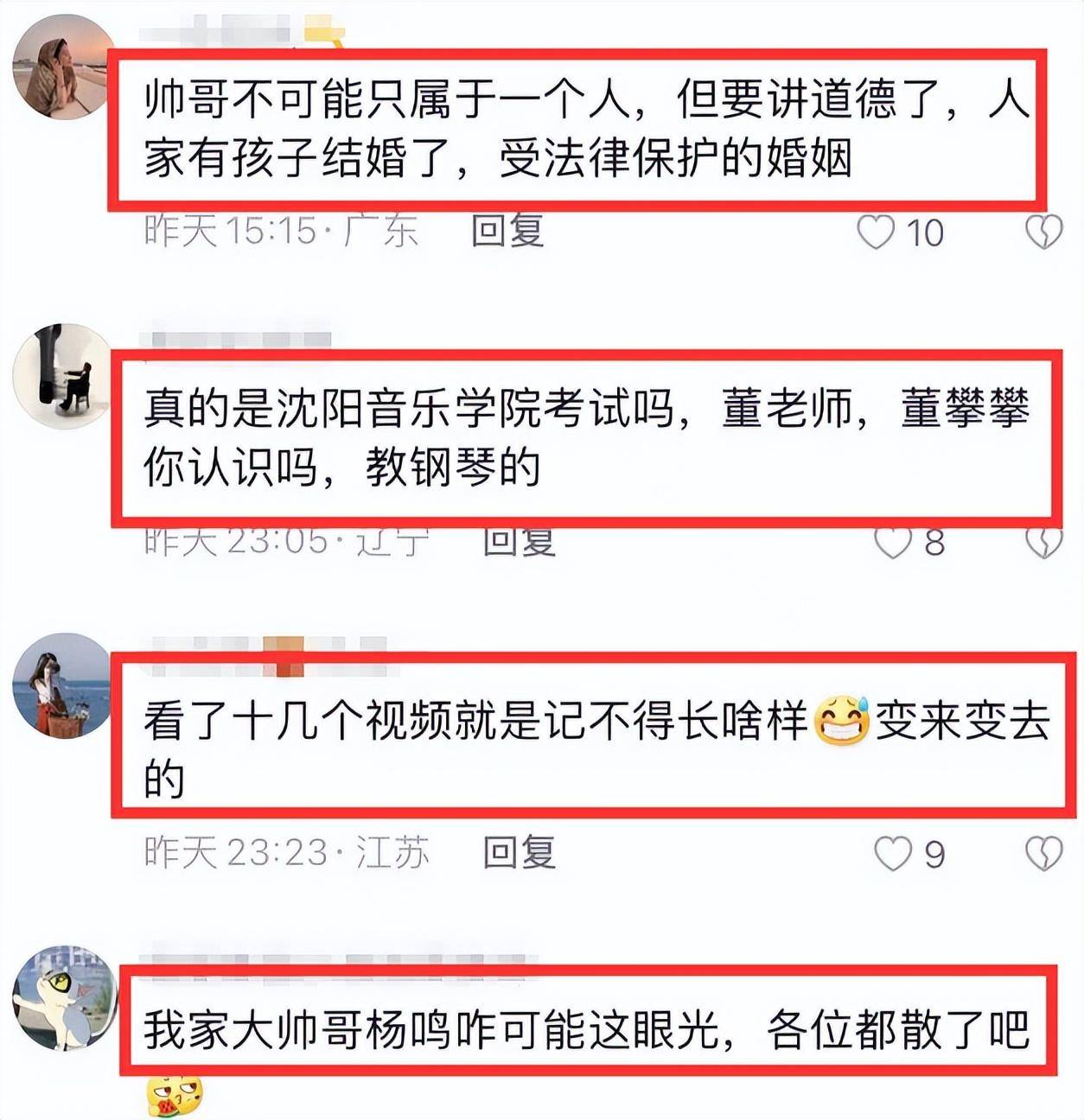Reply to the 23:05 Liaoning comment
The height and width of the screenshot is (1120, 1084).
pyautogui.click(x=519, y=542)
